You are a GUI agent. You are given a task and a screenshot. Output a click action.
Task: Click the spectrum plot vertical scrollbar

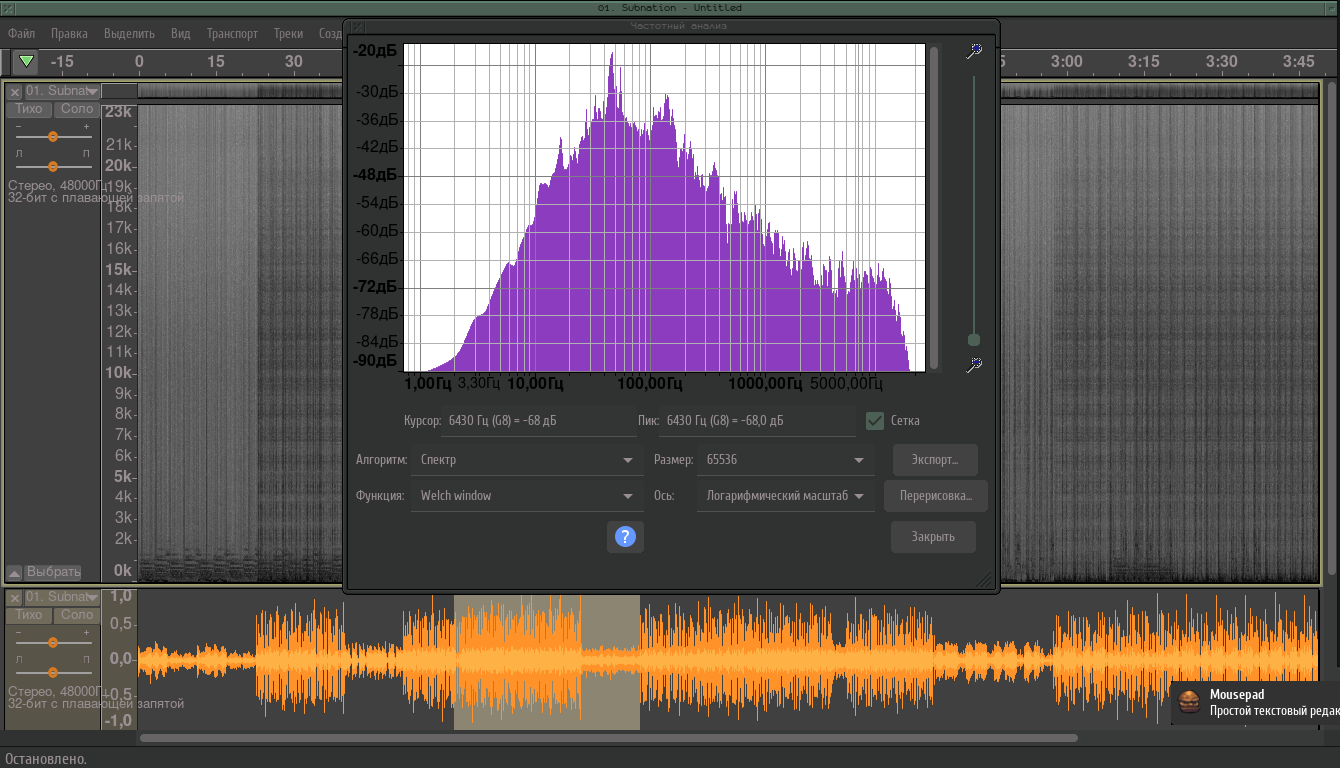[x=934, y=207]
